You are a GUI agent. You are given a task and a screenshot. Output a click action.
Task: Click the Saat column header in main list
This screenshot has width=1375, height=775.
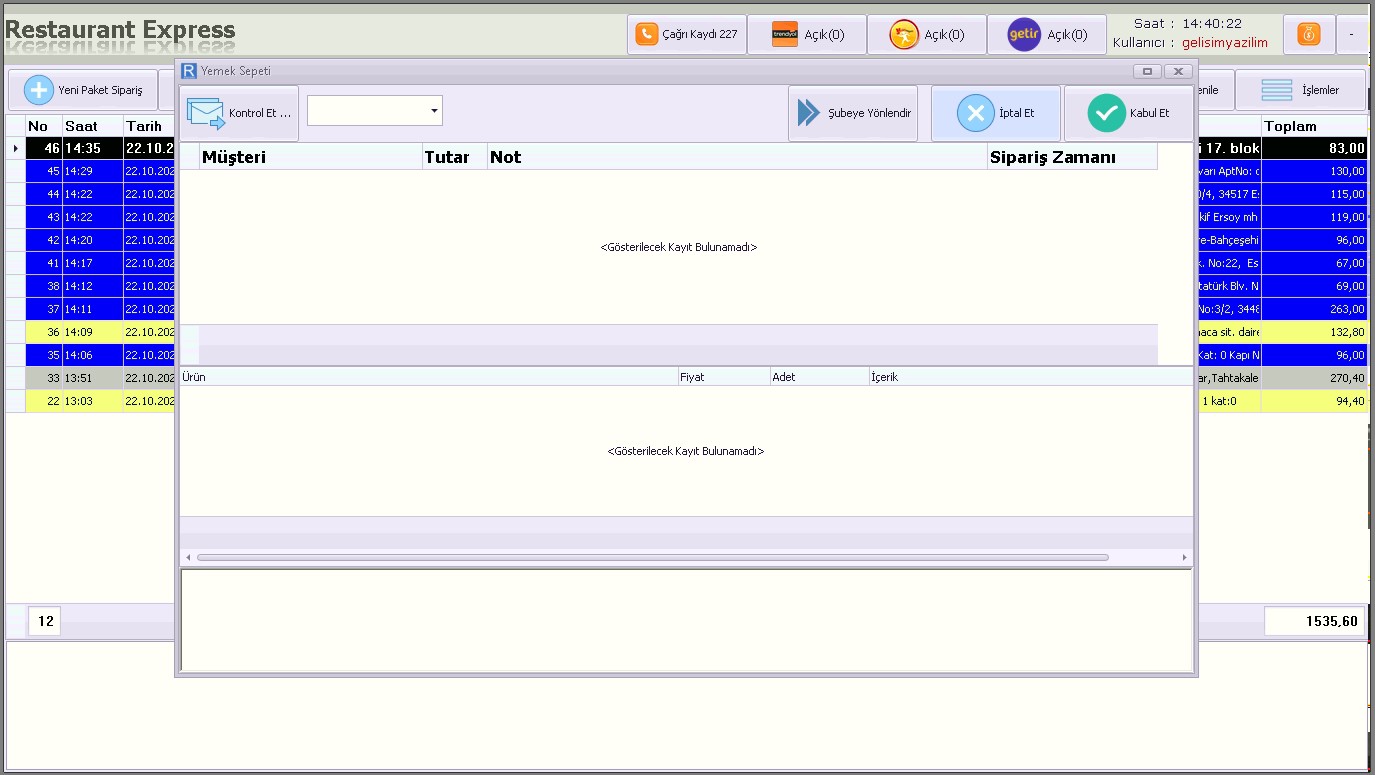tap(92, 126)
